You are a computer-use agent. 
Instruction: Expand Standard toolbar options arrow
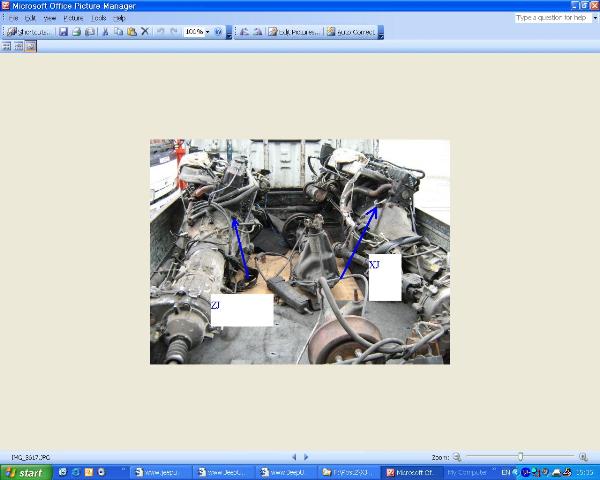(229, 33)
